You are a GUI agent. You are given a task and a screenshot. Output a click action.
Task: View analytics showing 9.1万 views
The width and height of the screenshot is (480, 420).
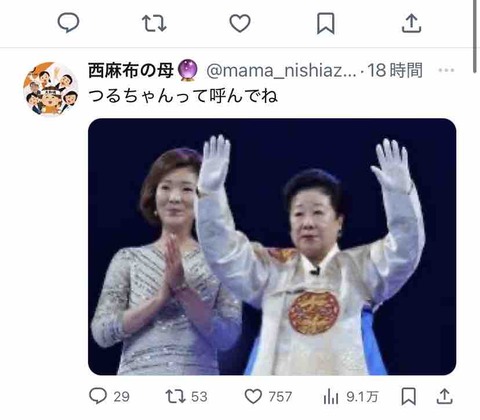point(351,397)
